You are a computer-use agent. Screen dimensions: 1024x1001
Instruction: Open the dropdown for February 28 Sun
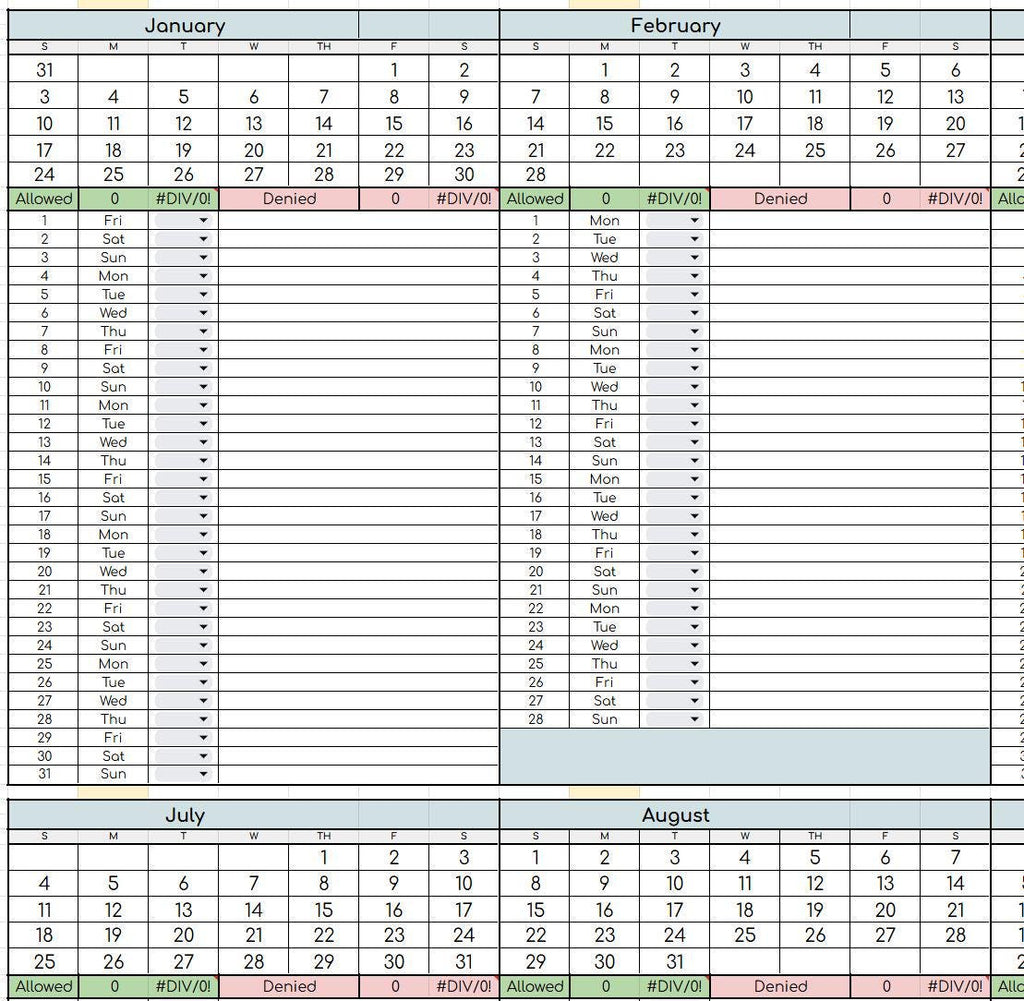tap(675, 719)
